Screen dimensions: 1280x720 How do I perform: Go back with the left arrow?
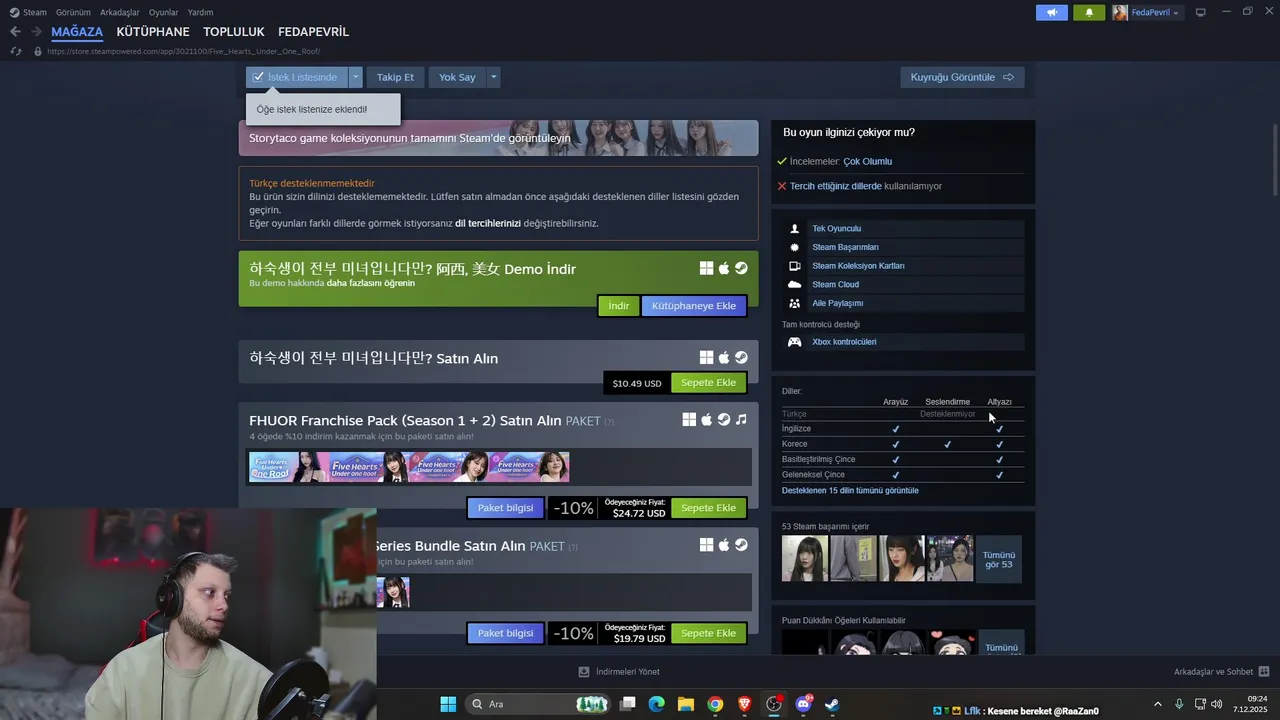pos(15,32)
